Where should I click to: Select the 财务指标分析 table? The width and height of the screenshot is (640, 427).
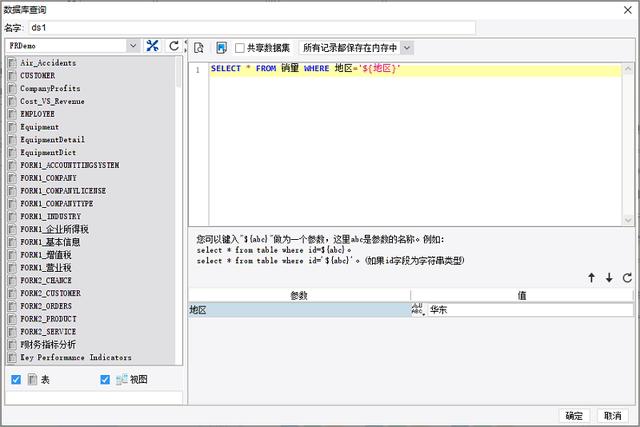click(48, 345)
